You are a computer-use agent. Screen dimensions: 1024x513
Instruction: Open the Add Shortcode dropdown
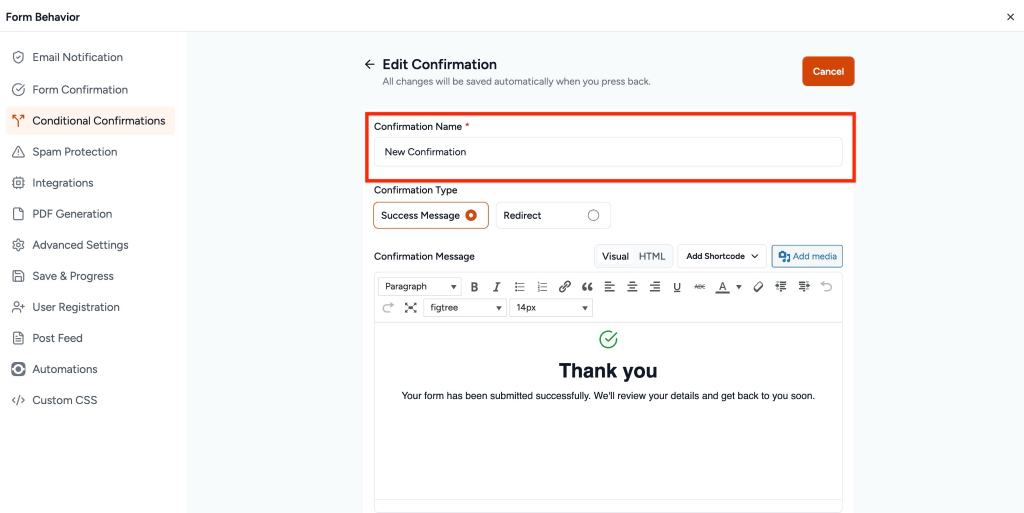tap(722, 256)
